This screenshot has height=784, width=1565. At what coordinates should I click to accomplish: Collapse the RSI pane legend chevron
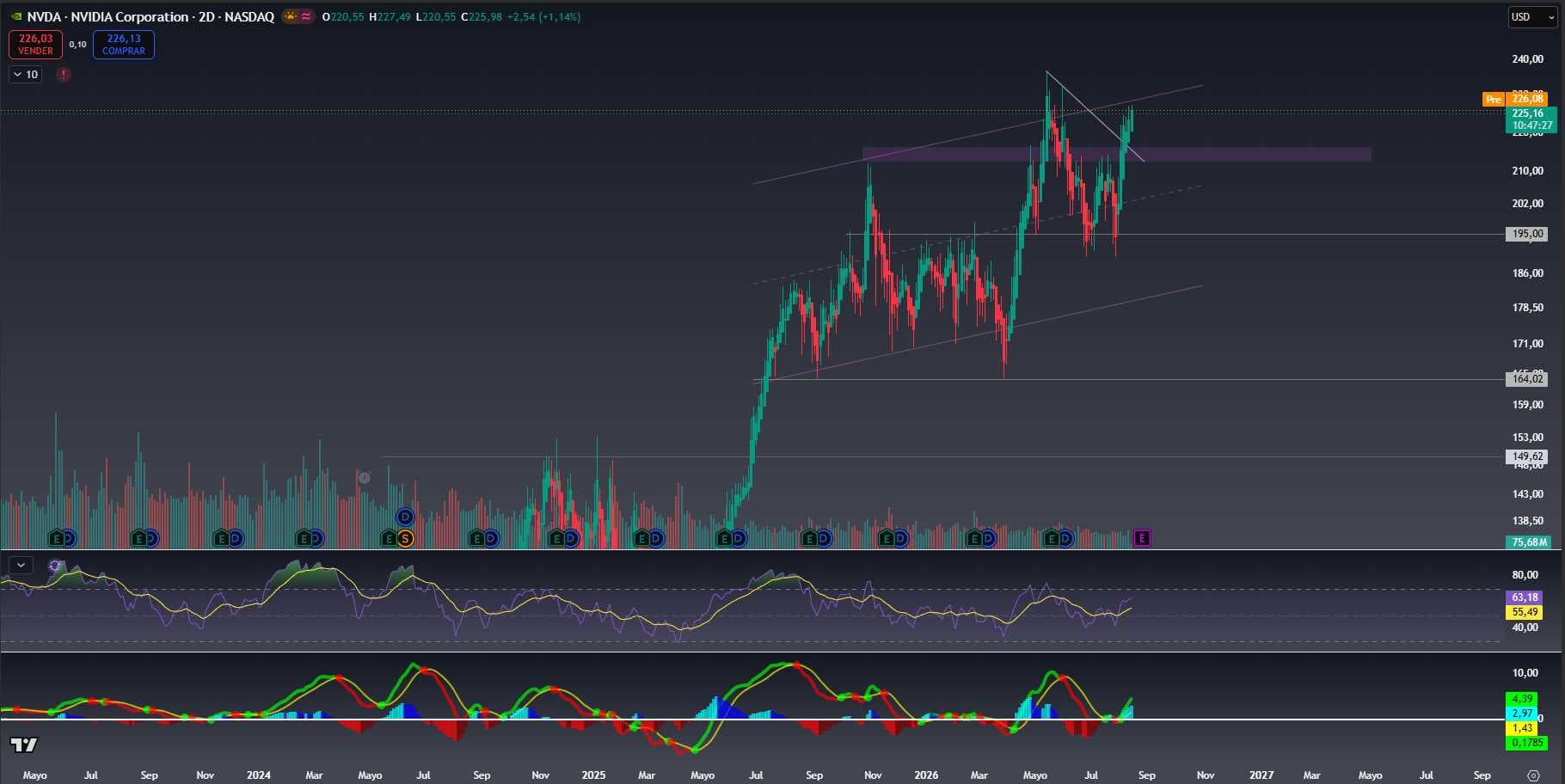tap(21, 565)
